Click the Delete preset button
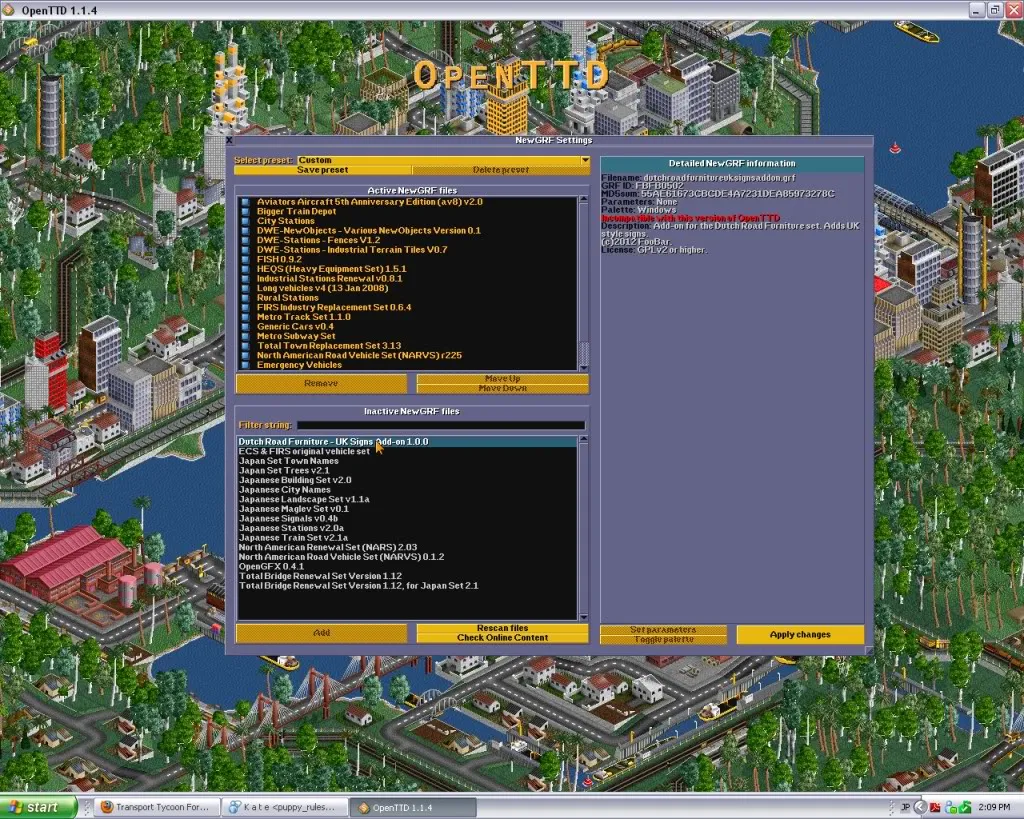The height and width of the screenshot is (819, 1024). click(x=501, y=170)
